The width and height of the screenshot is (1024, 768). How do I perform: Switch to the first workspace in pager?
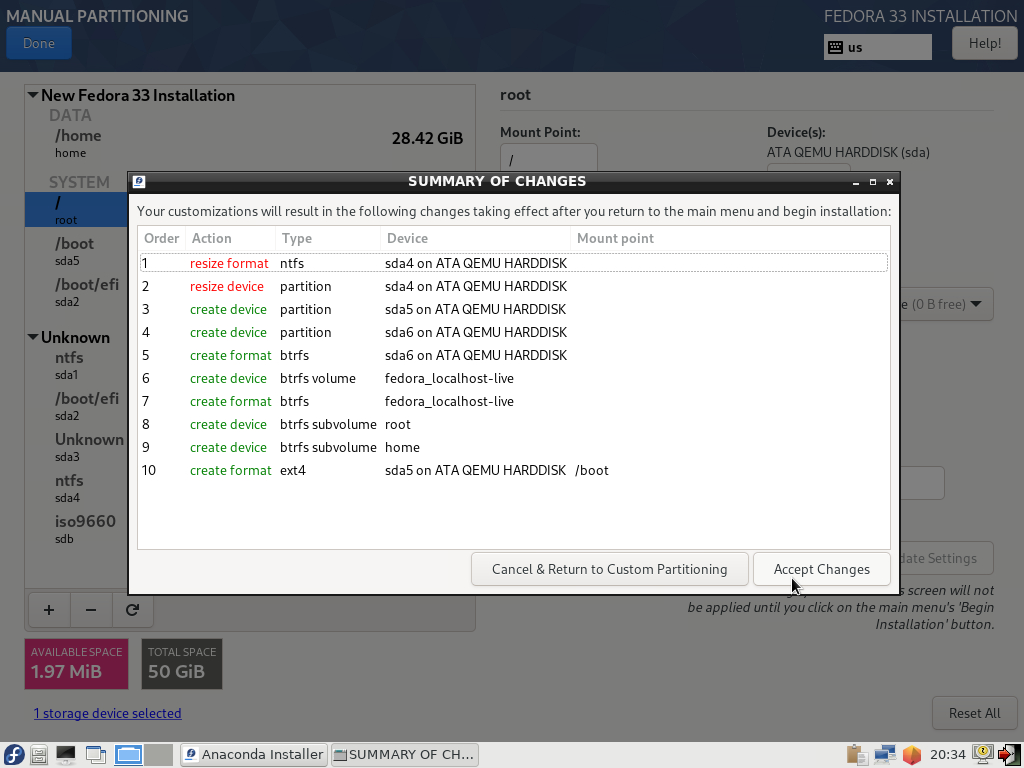pyautogui.click(x=129, y=755)
